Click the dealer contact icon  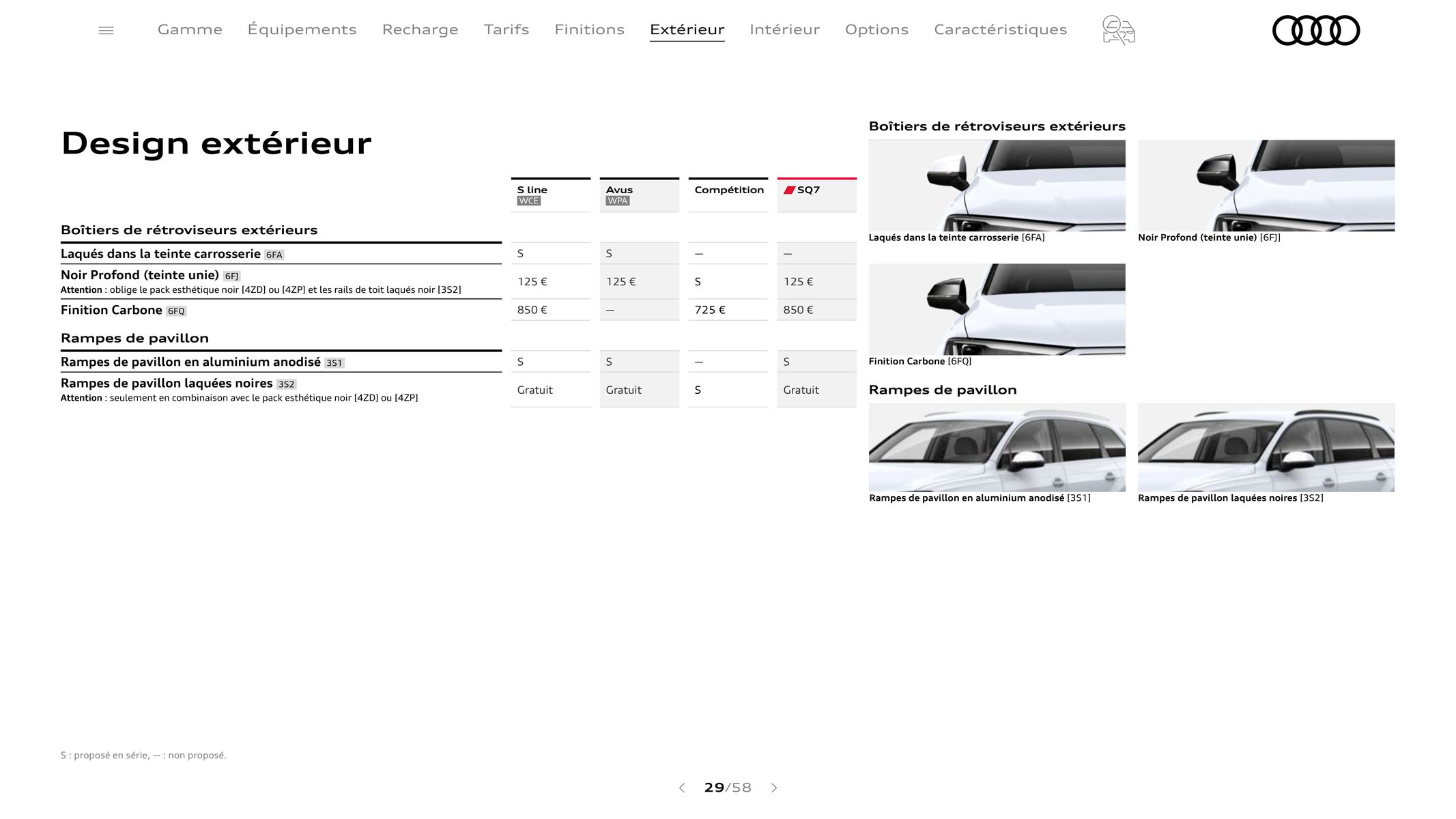tap(1118, 30)
